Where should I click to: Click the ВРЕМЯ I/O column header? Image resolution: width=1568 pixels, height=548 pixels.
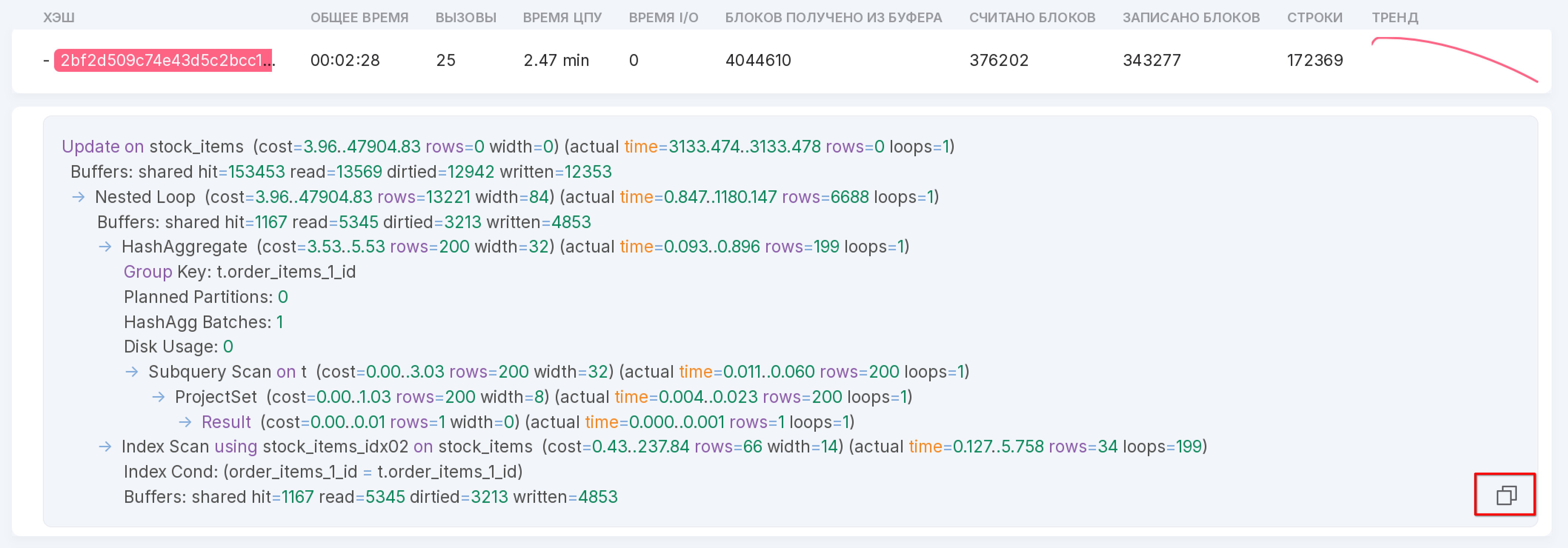664,18
